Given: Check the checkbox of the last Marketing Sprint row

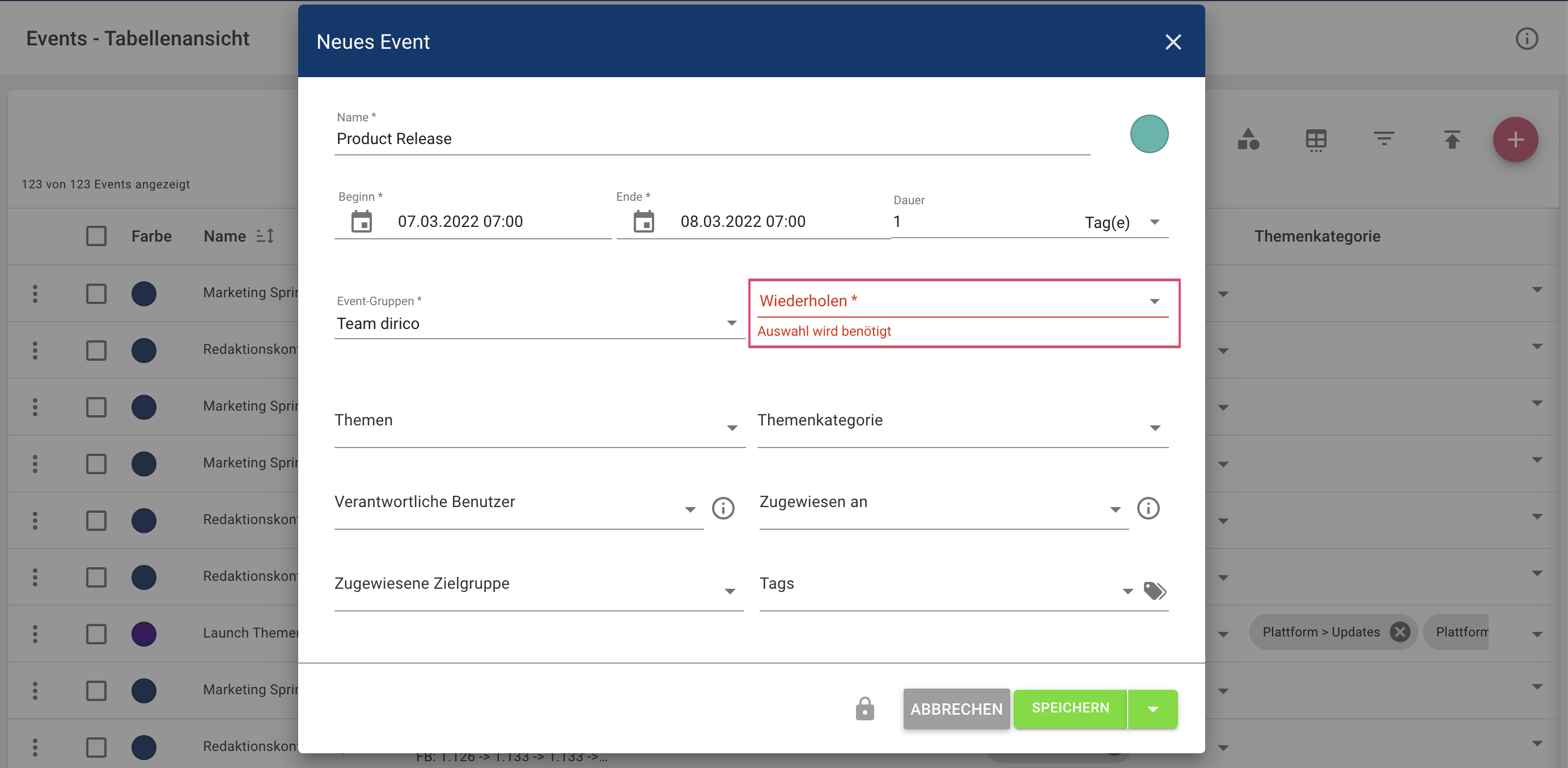Looking at the screenshot, I should click(96, 691).
